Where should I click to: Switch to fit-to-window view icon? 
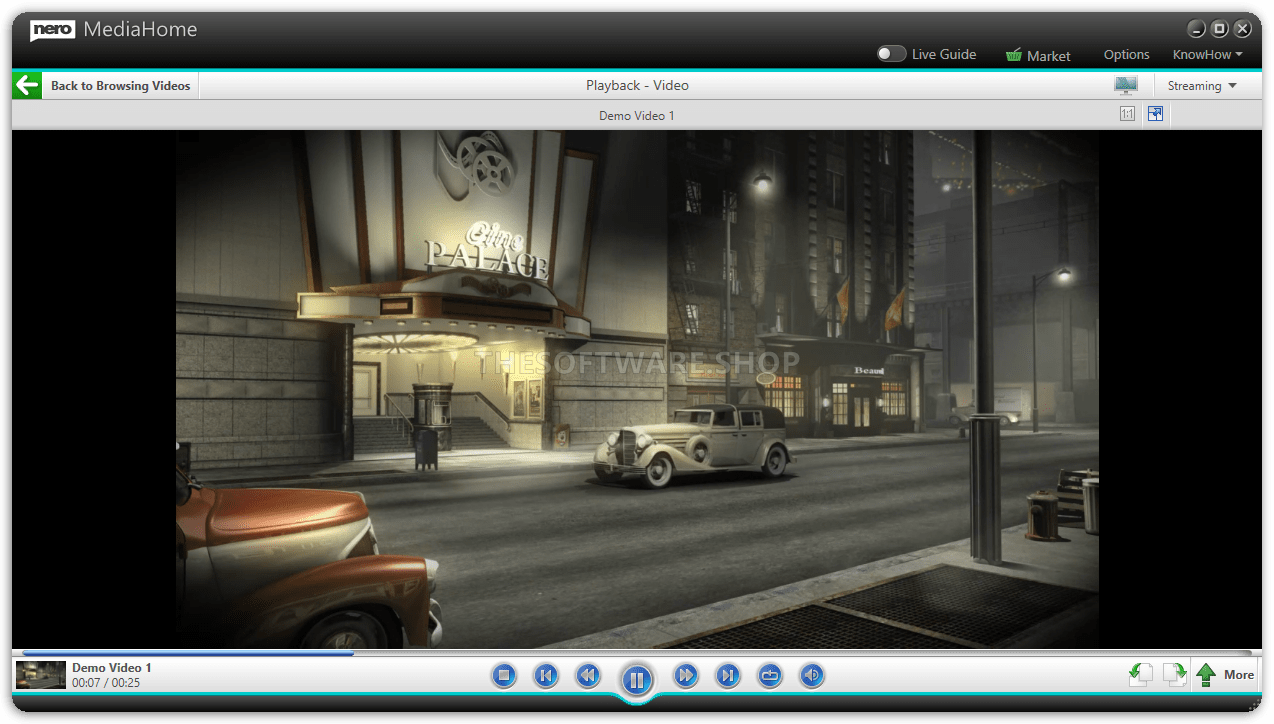click(1155, 114)
